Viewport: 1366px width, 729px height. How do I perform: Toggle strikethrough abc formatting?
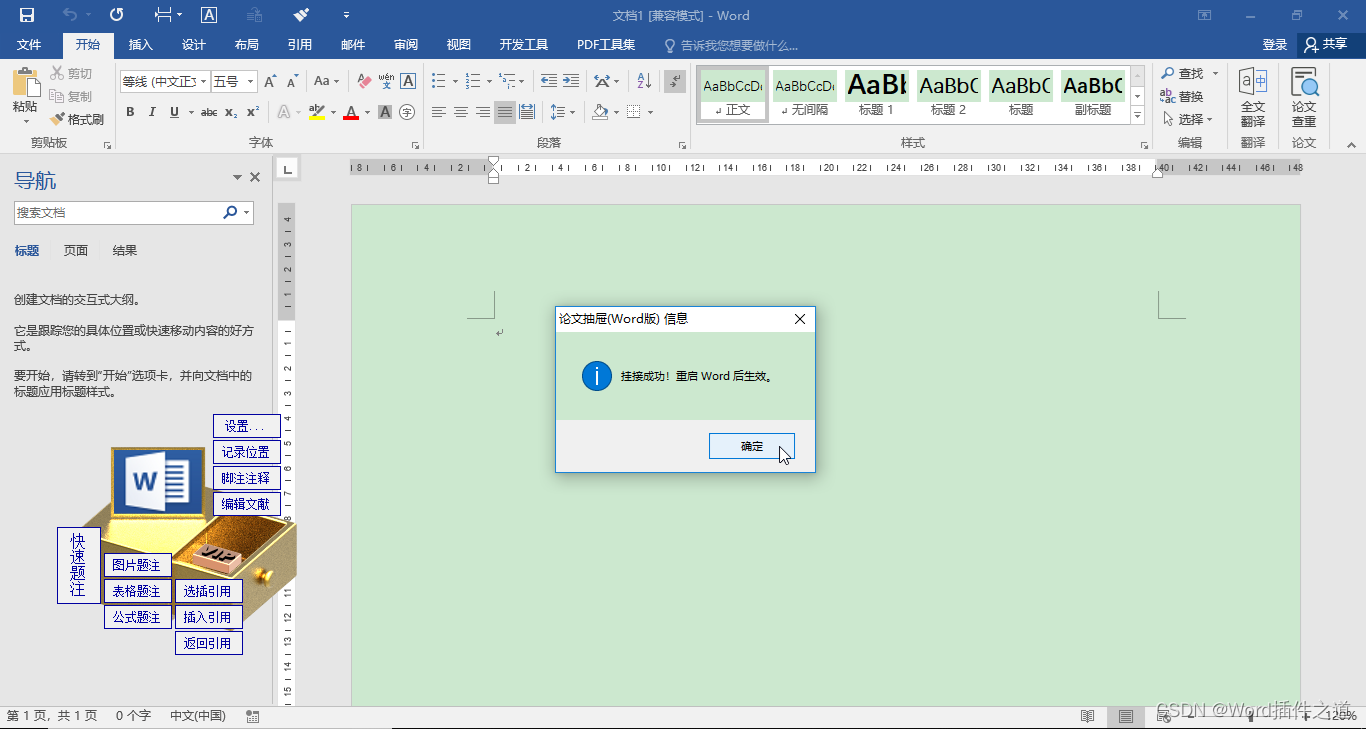tap(209, 112)
